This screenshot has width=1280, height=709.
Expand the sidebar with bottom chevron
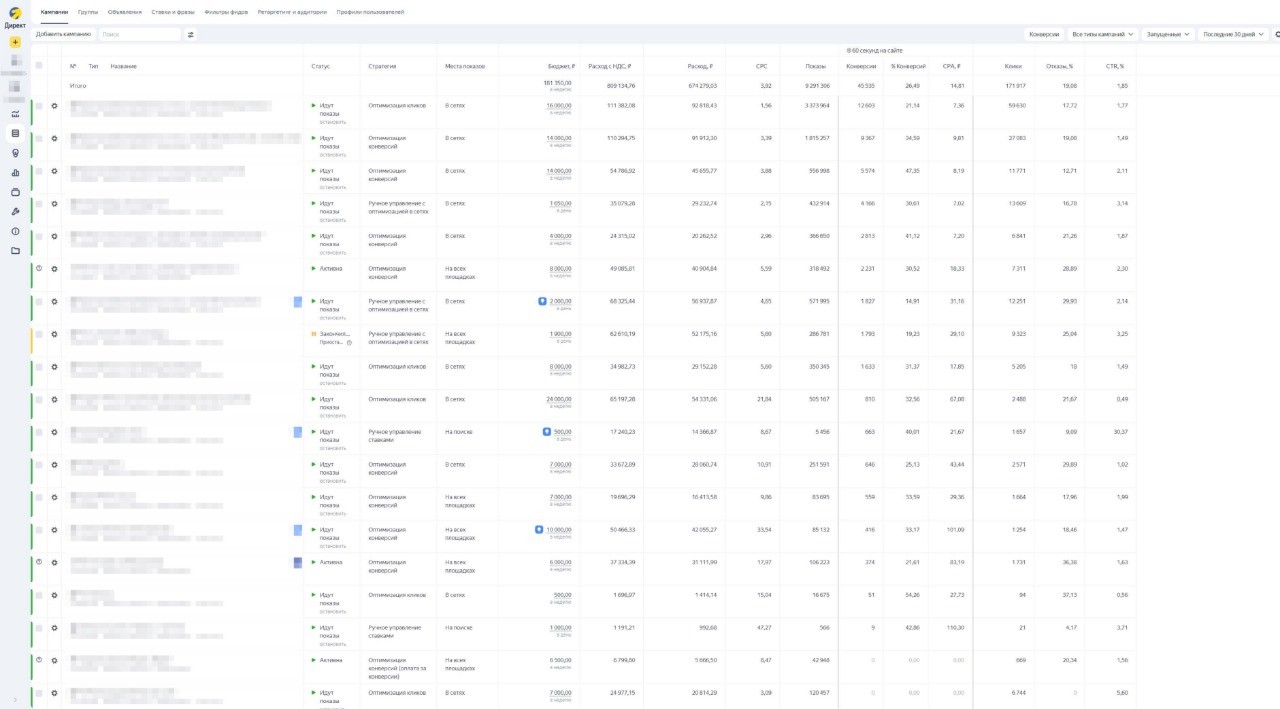tap(15, 699)
